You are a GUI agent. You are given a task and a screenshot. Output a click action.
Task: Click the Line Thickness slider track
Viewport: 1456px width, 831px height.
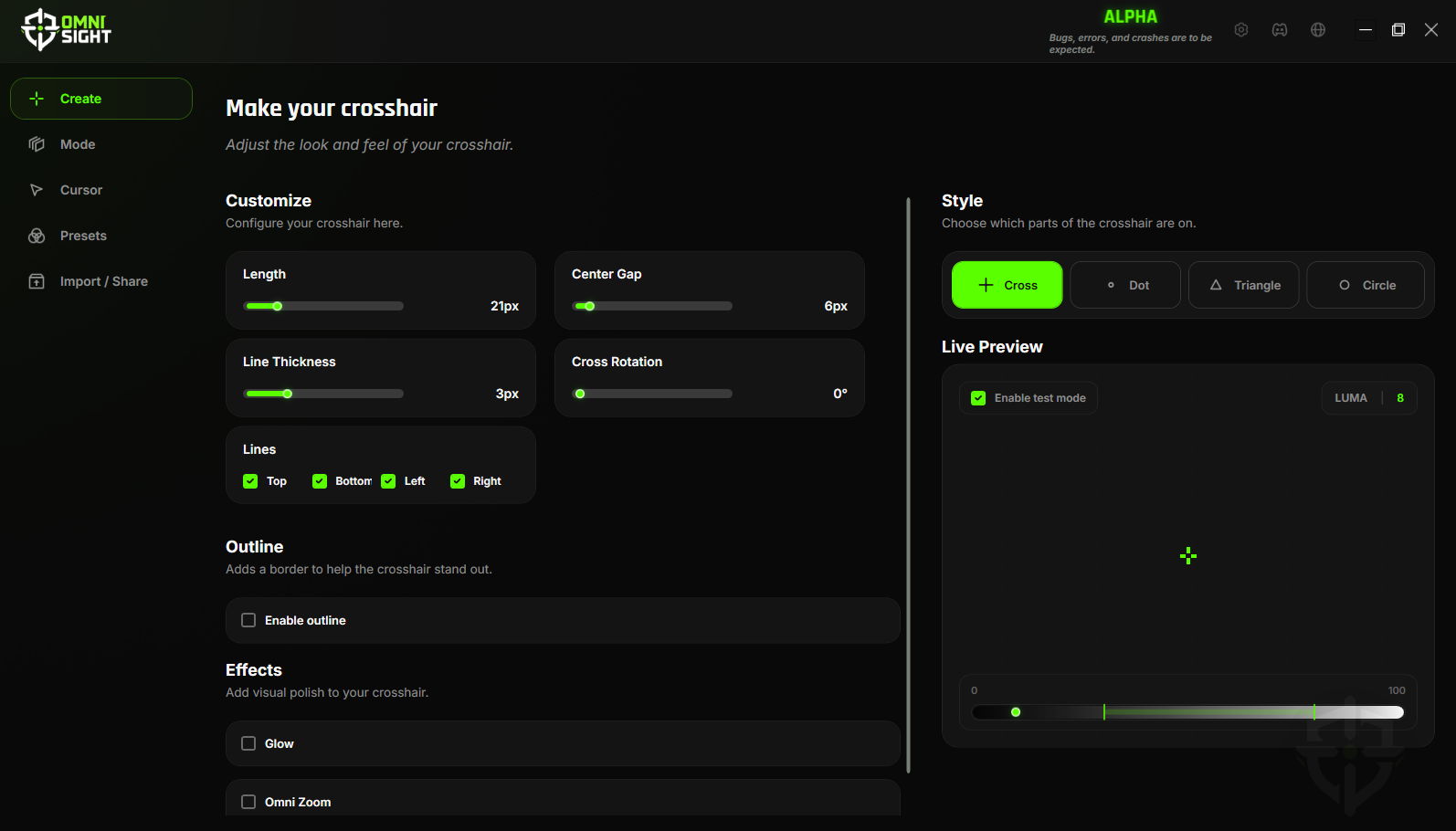pos(324,394)
